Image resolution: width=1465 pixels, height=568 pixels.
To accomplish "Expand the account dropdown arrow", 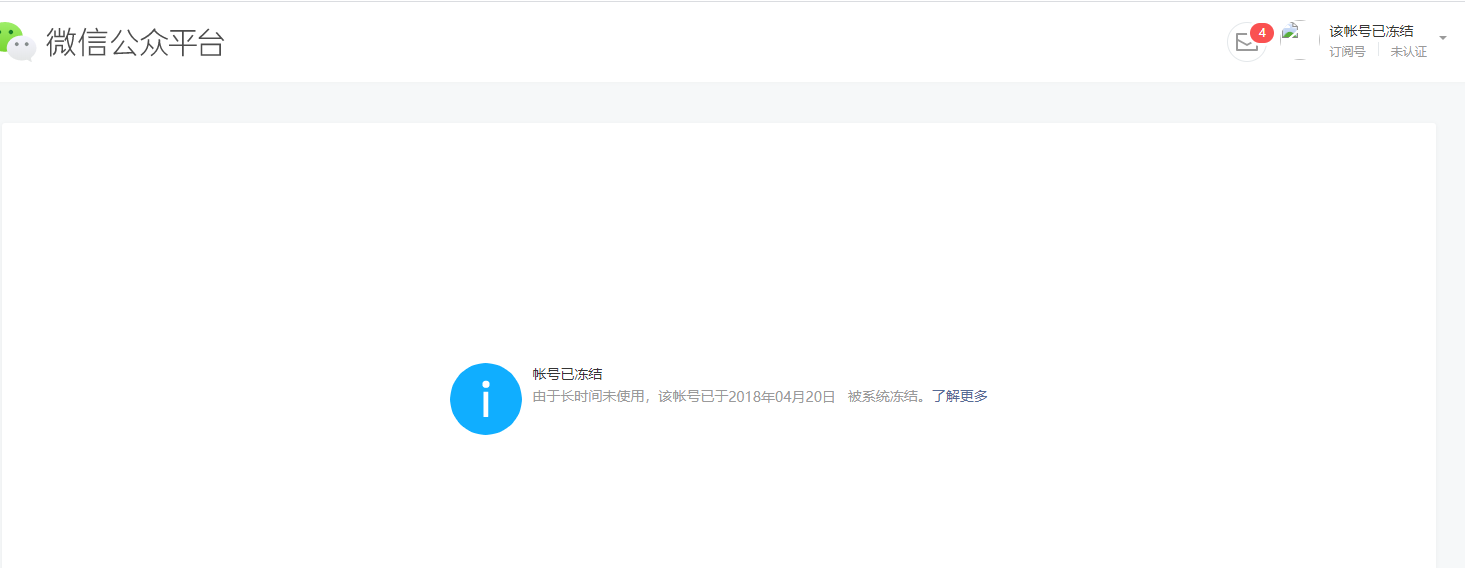I will coord(1443,38).
